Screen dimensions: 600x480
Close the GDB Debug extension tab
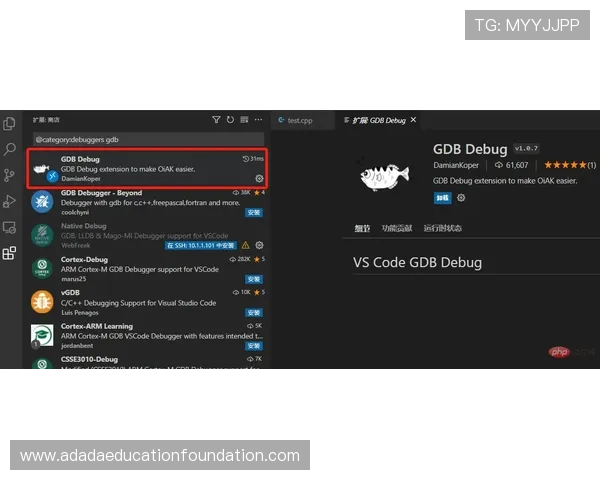414,120
